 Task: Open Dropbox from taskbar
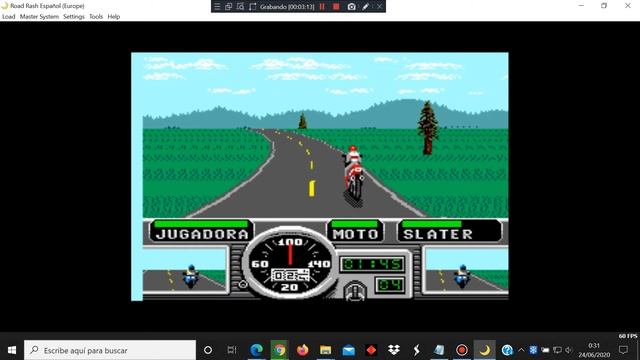tap(394, 350)
